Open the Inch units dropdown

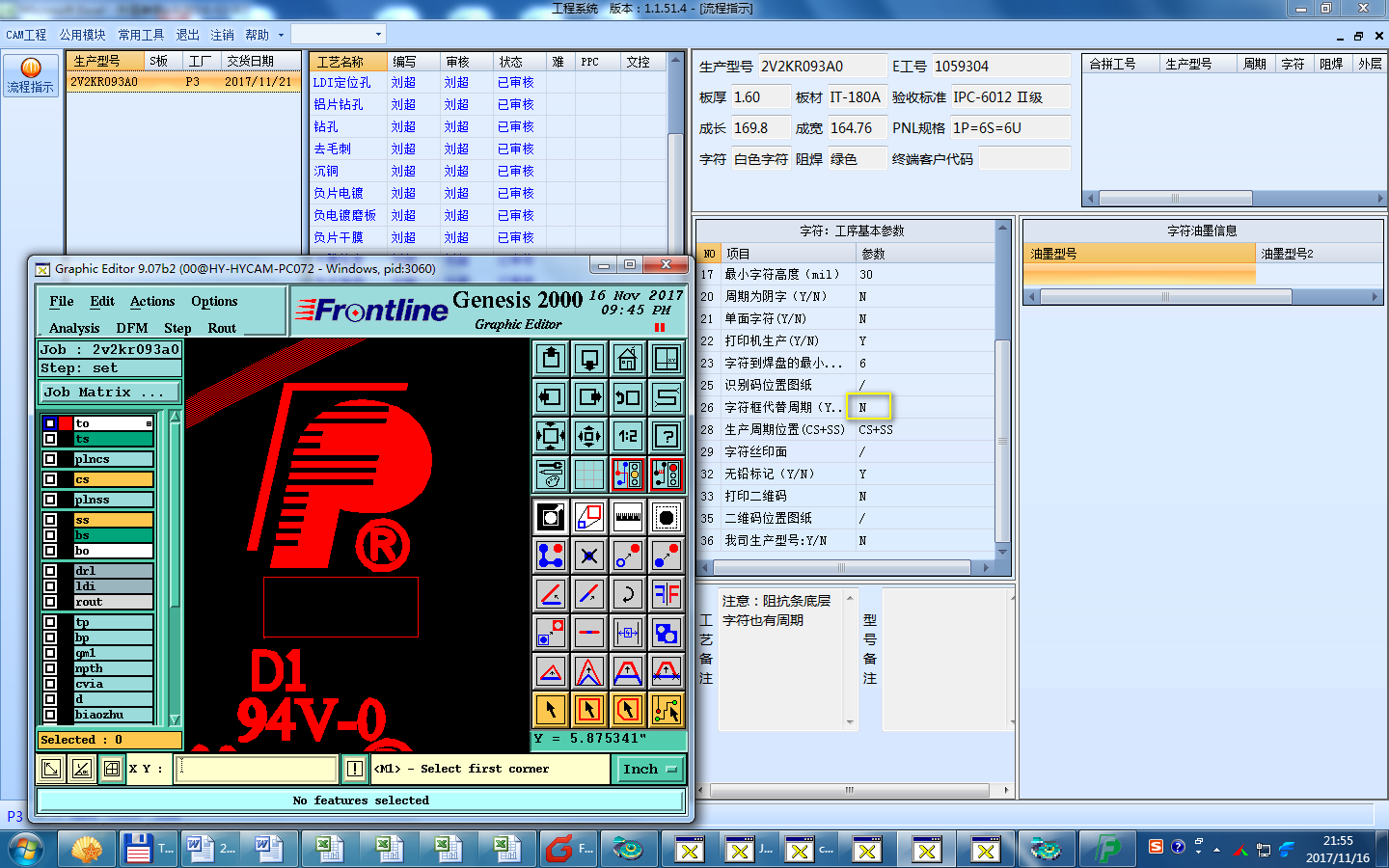point(650,769)
